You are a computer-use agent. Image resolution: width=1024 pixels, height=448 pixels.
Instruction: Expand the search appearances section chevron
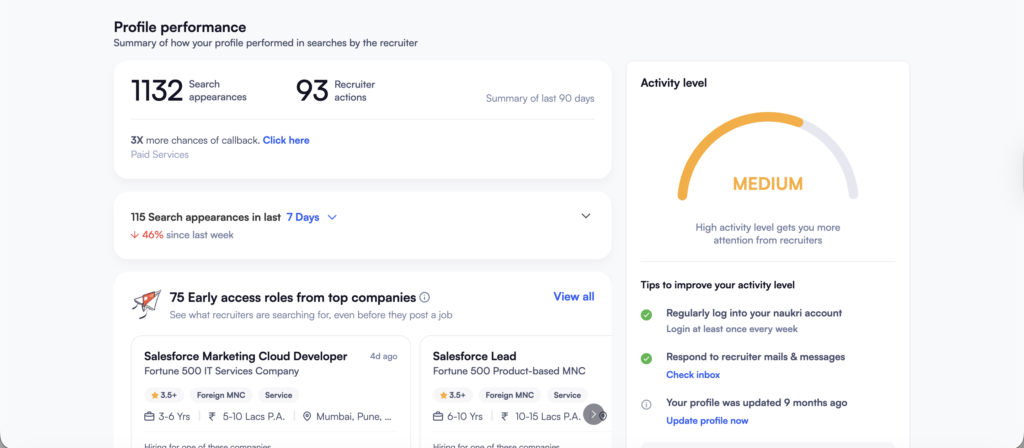pos(586,216)
